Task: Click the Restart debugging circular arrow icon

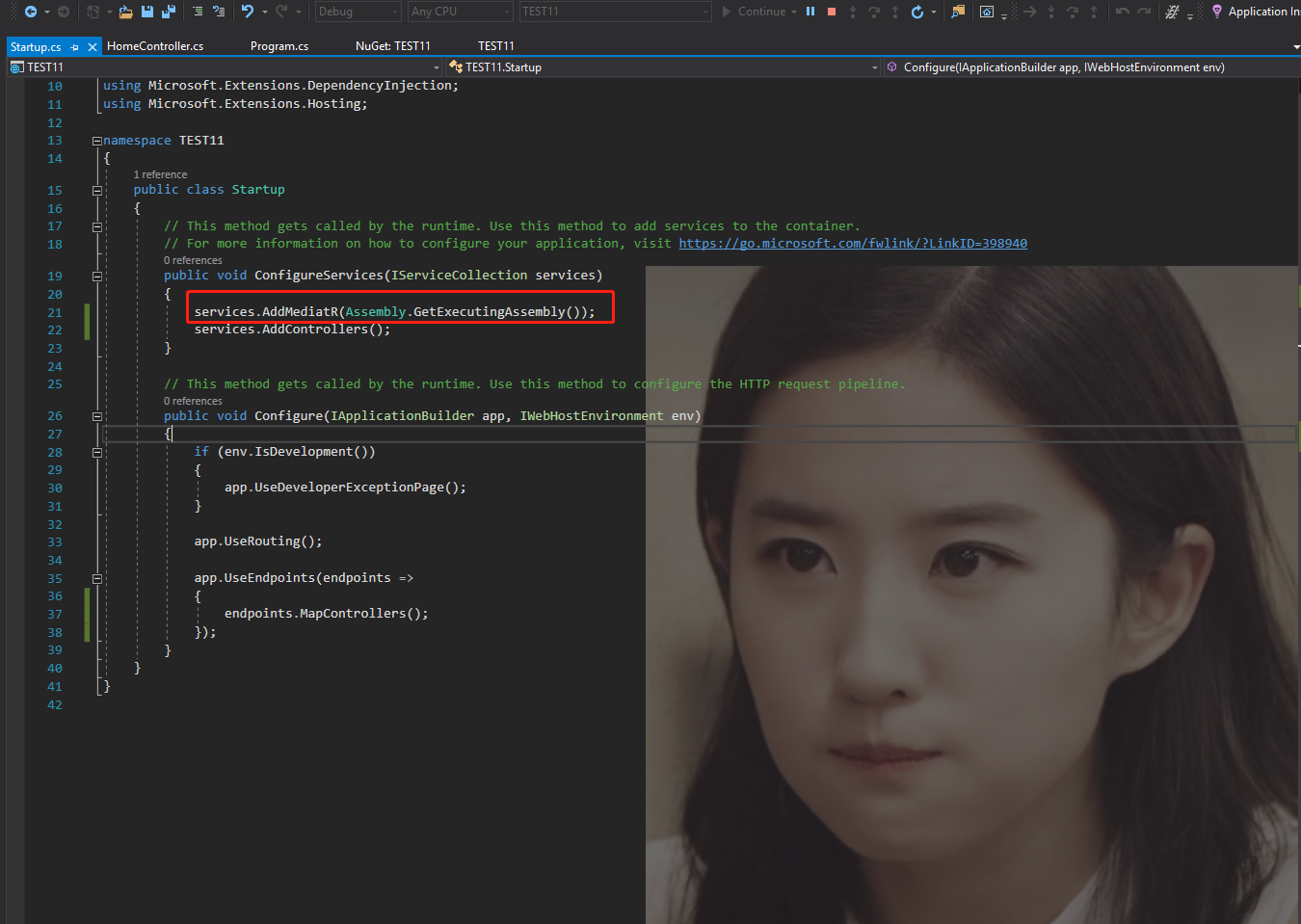Action: tap(917, 12)
